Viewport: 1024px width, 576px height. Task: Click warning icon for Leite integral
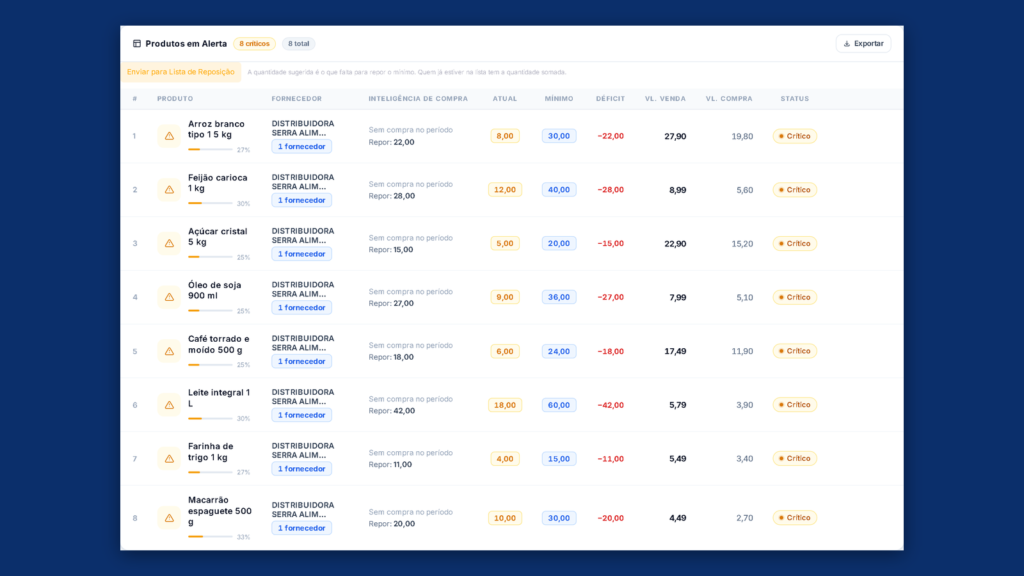tap(169, 405)
